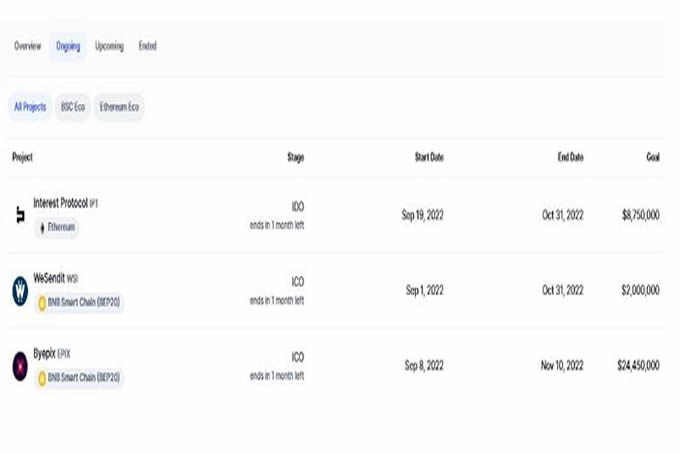Open the Interest Protocol project link
The width and height of the screenshot is (680, 453).
pyautogui.click(x=61, y=202)
